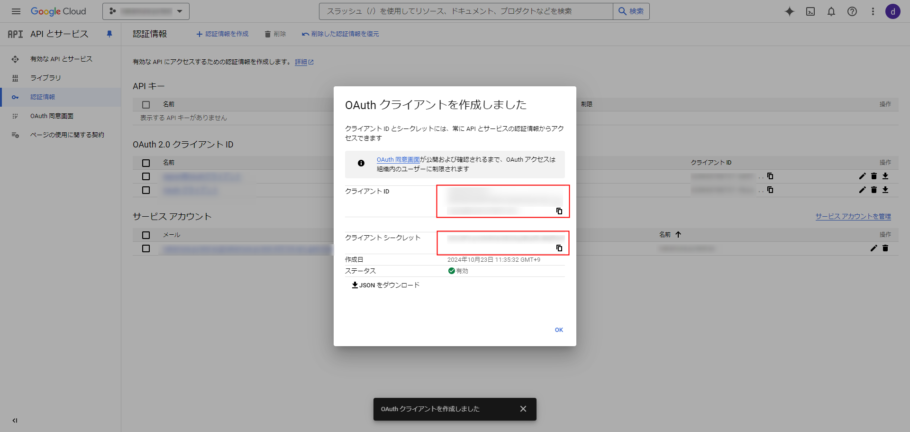The image size is (910, 432).
Task: Open the help question mark menu
Action: (x=851, y=11)
